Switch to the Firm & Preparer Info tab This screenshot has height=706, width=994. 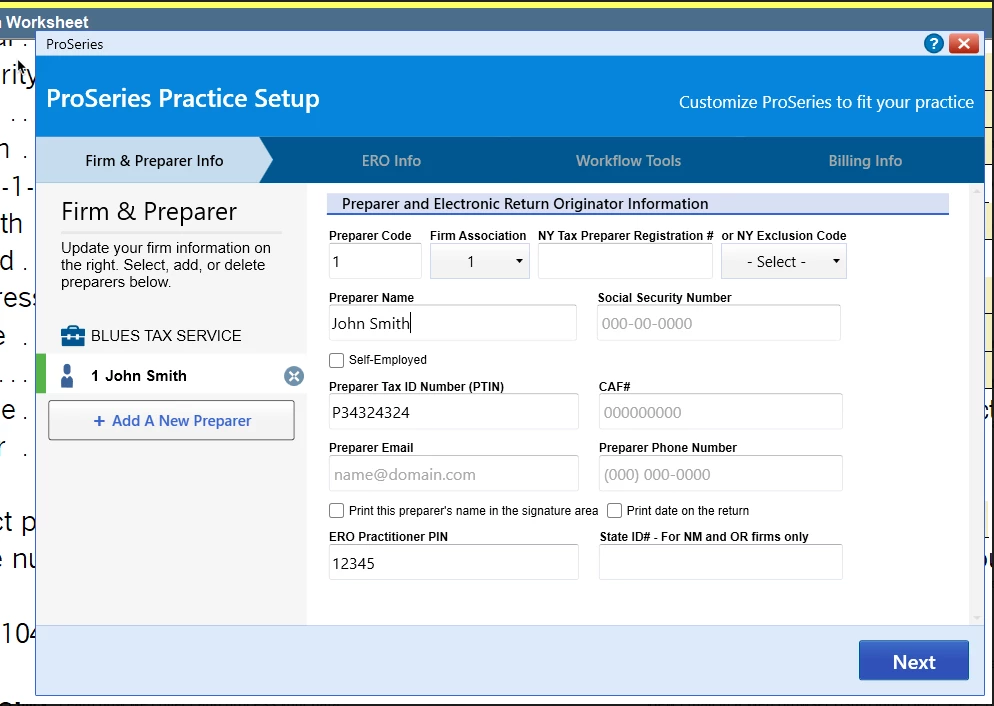[154, 160]
